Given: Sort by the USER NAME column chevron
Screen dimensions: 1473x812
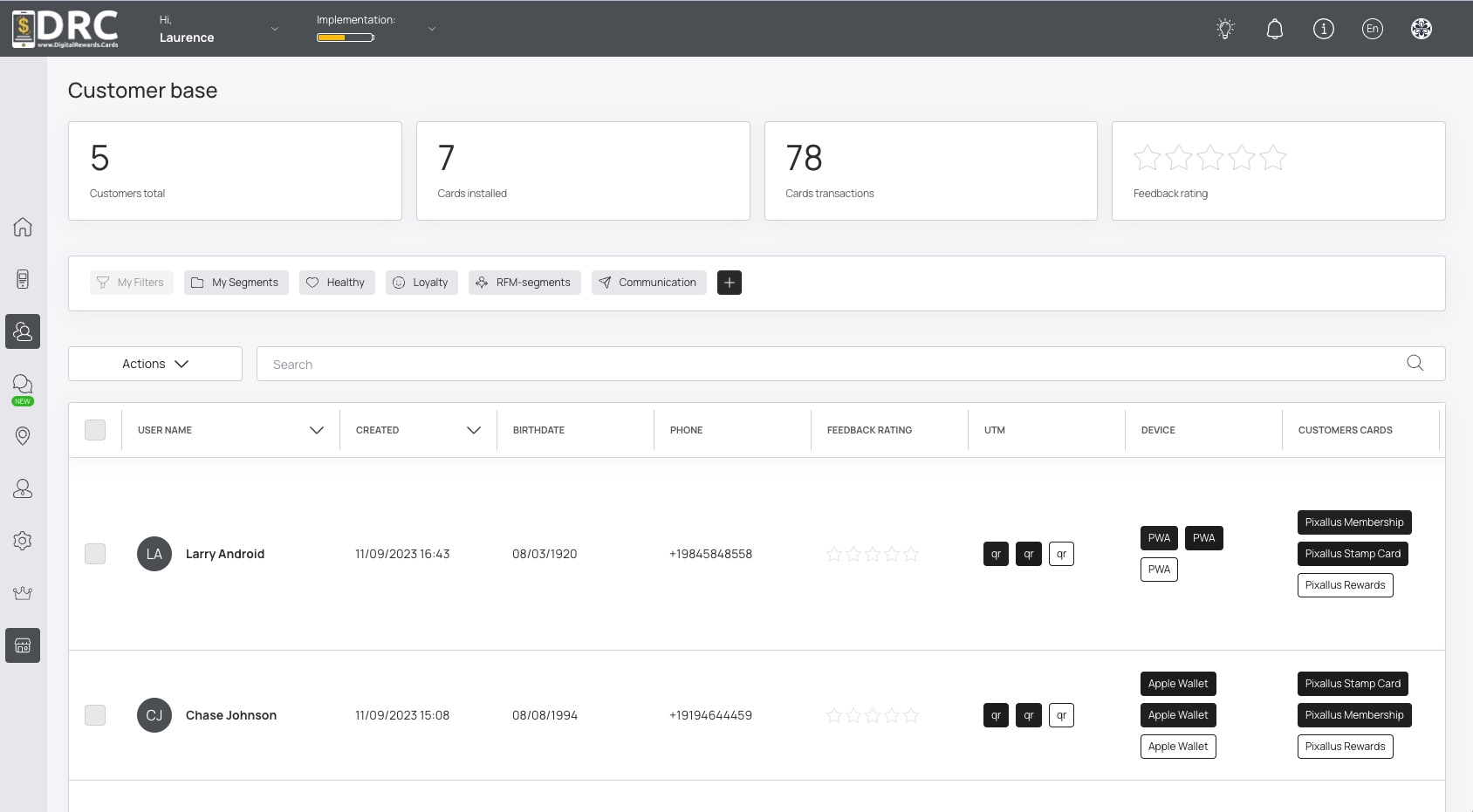Looking at the screenshot, I should (x=317, y=430).
